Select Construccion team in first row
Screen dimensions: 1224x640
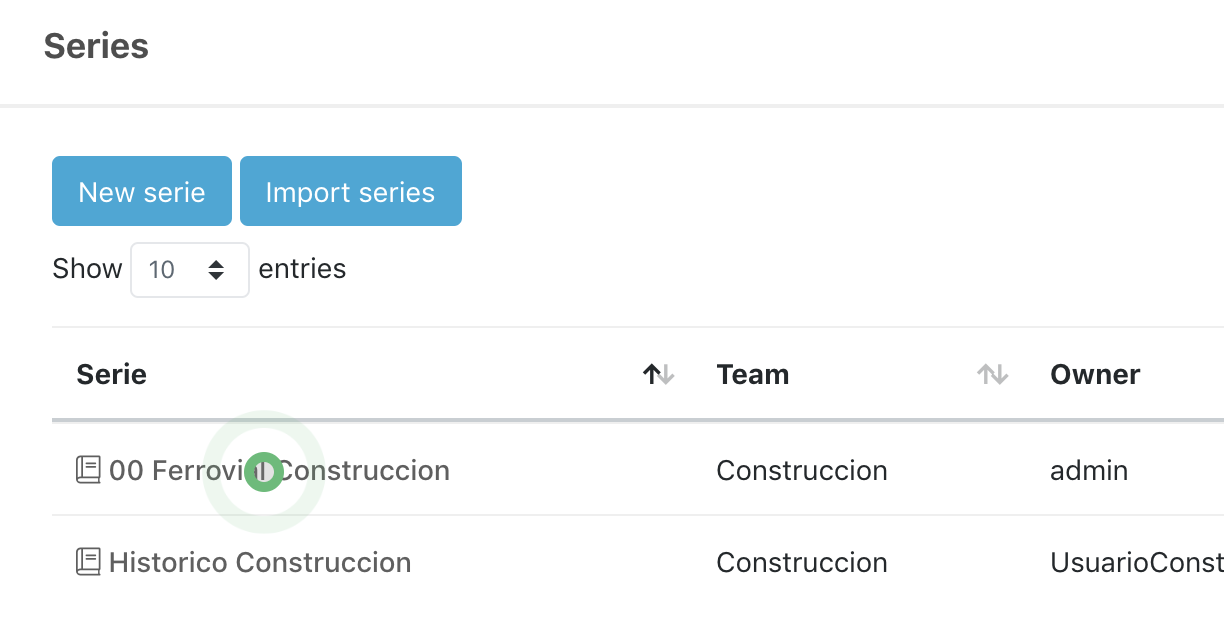click(802, 470)
